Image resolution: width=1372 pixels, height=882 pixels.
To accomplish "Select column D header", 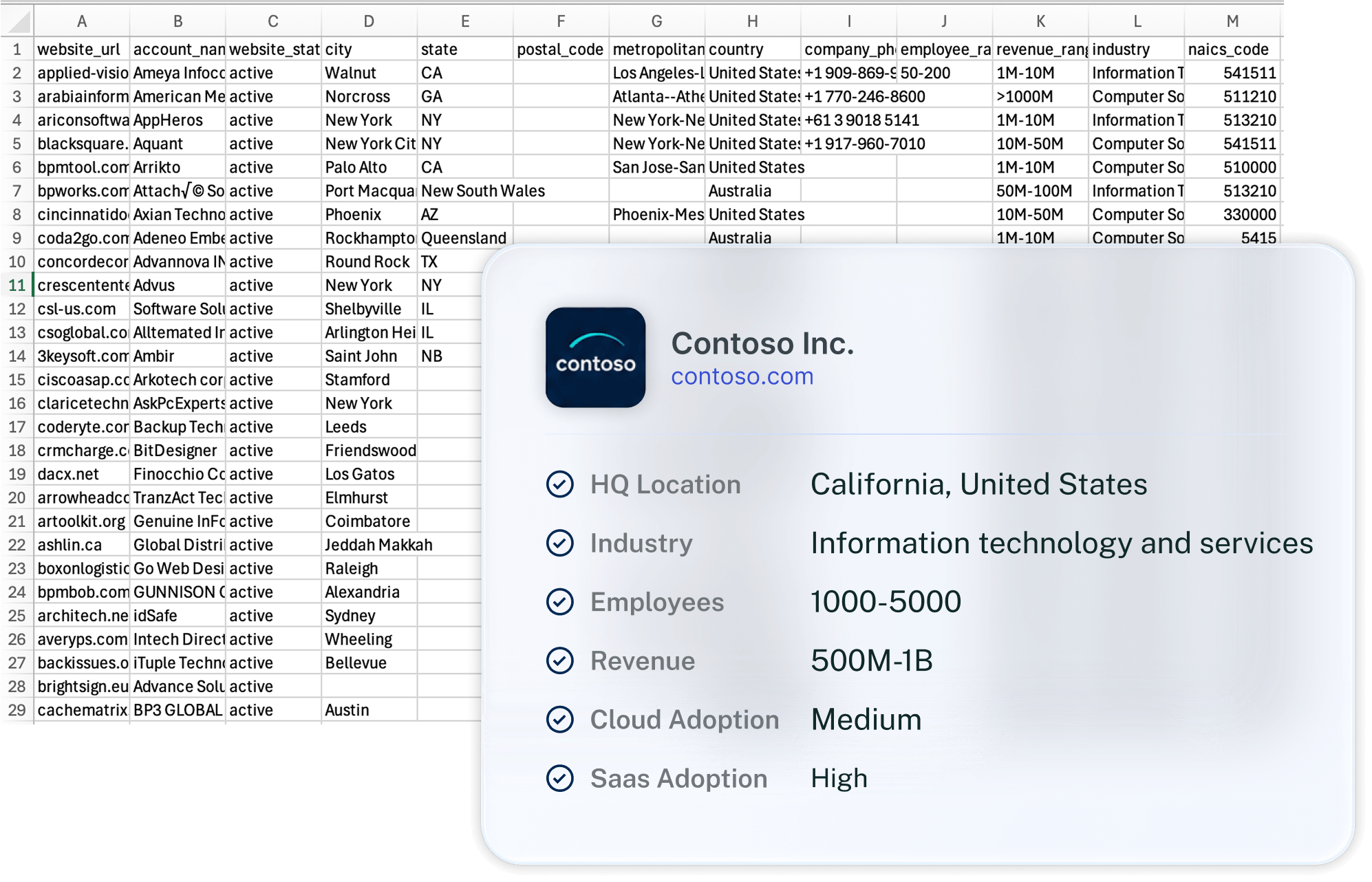I will pyautogui.click(x=369, y=21).
